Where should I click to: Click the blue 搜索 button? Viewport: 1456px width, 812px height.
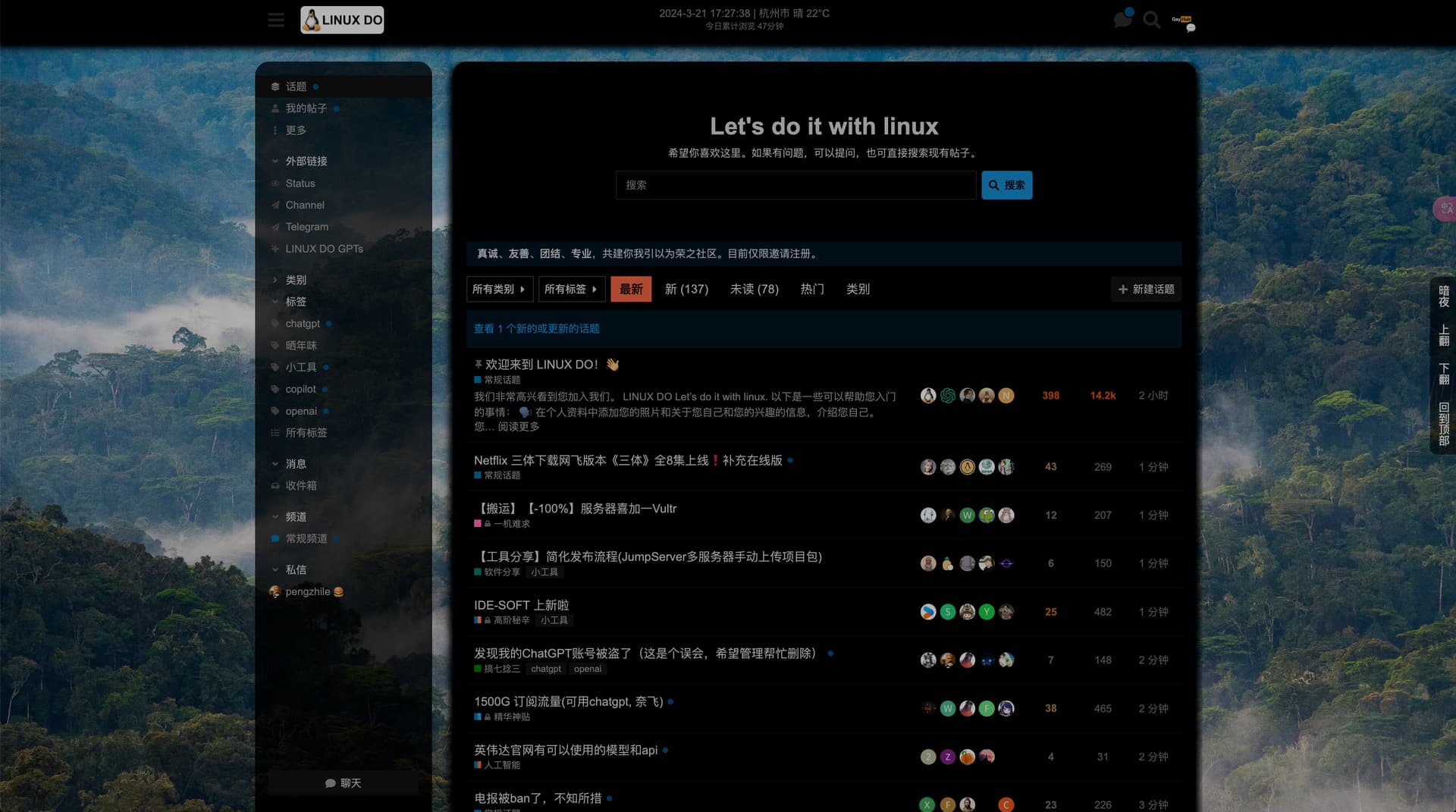1006,185
